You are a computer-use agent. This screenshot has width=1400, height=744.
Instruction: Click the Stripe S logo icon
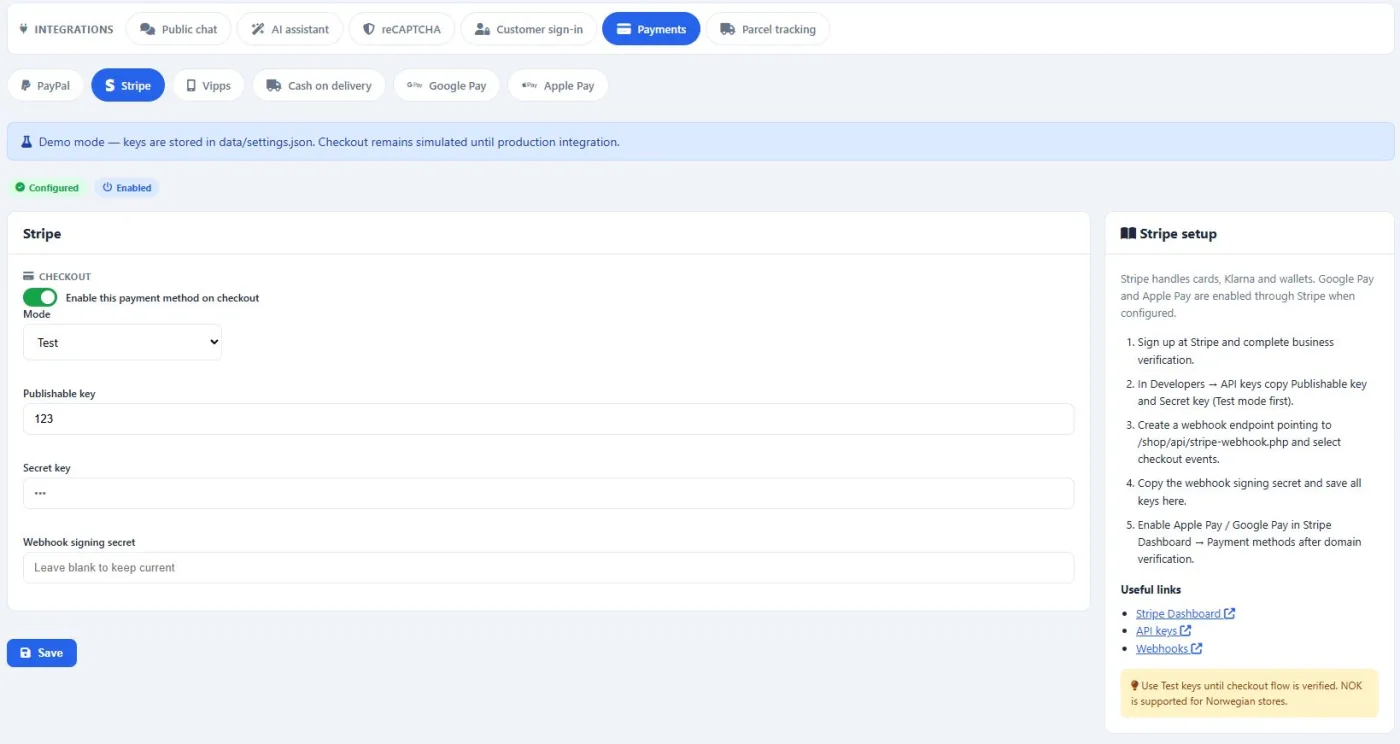pos(110,85)
